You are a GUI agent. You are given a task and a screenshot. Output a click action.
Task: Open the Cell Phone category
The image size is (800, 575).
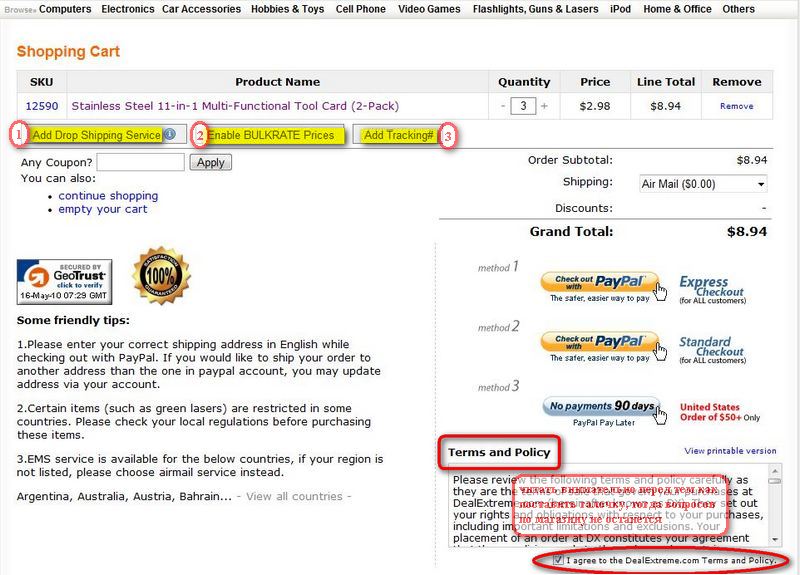click(x=360, y=9)
